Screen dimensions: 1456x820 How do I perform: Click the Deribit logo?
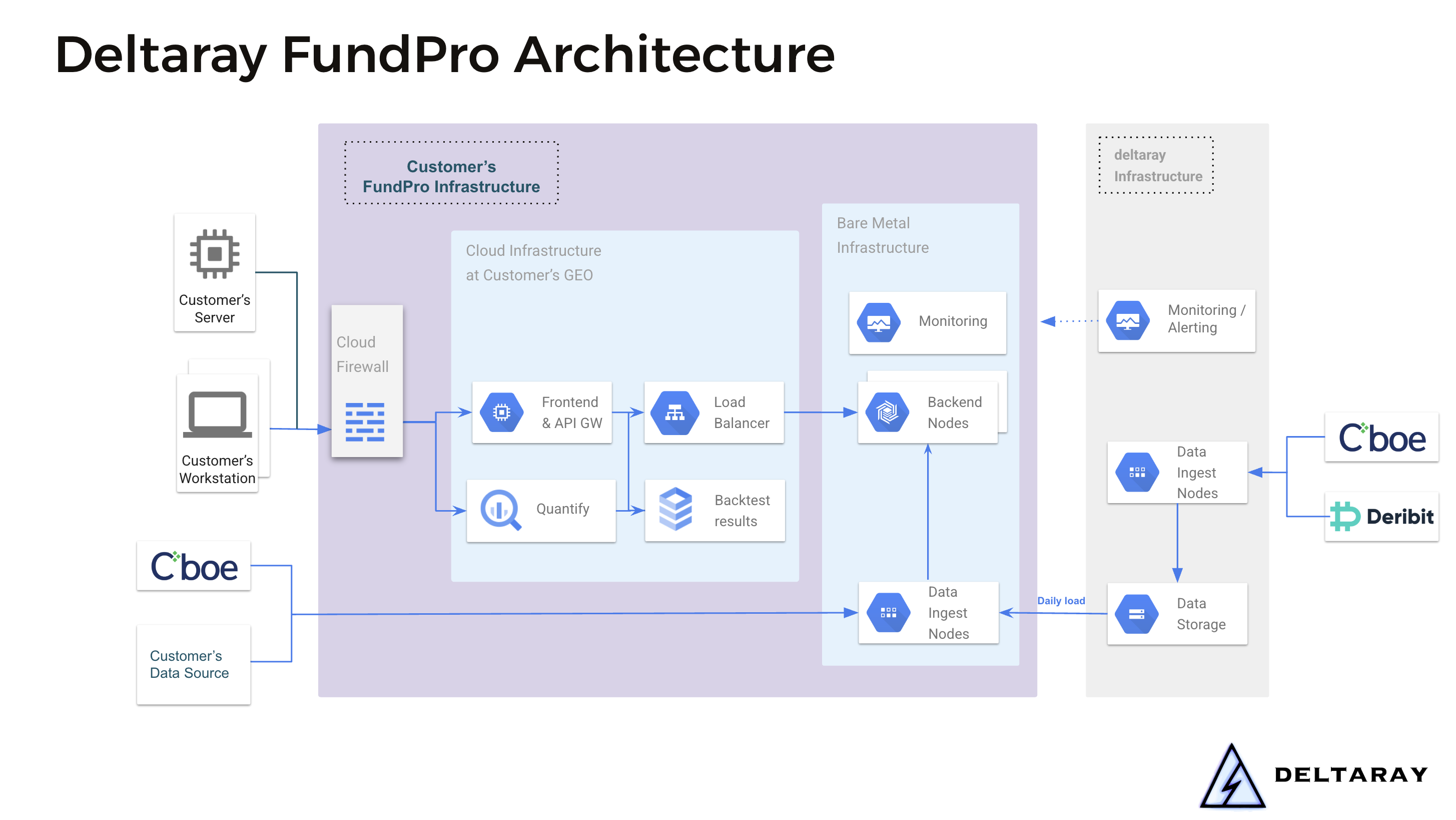pos(1382,515)
